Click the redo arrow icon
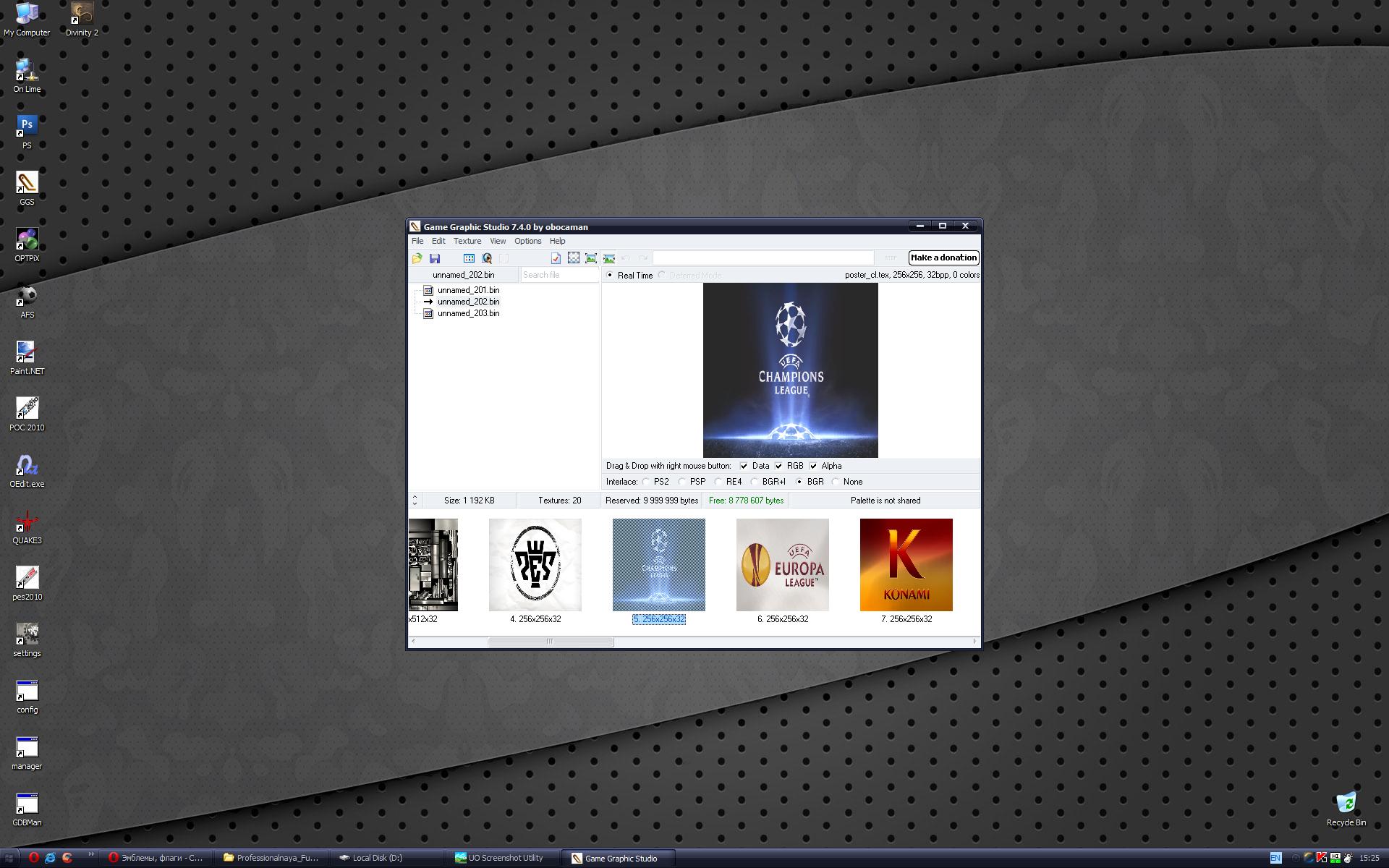The height and width of the screenshot is (868, 1389). pos(643,258)
